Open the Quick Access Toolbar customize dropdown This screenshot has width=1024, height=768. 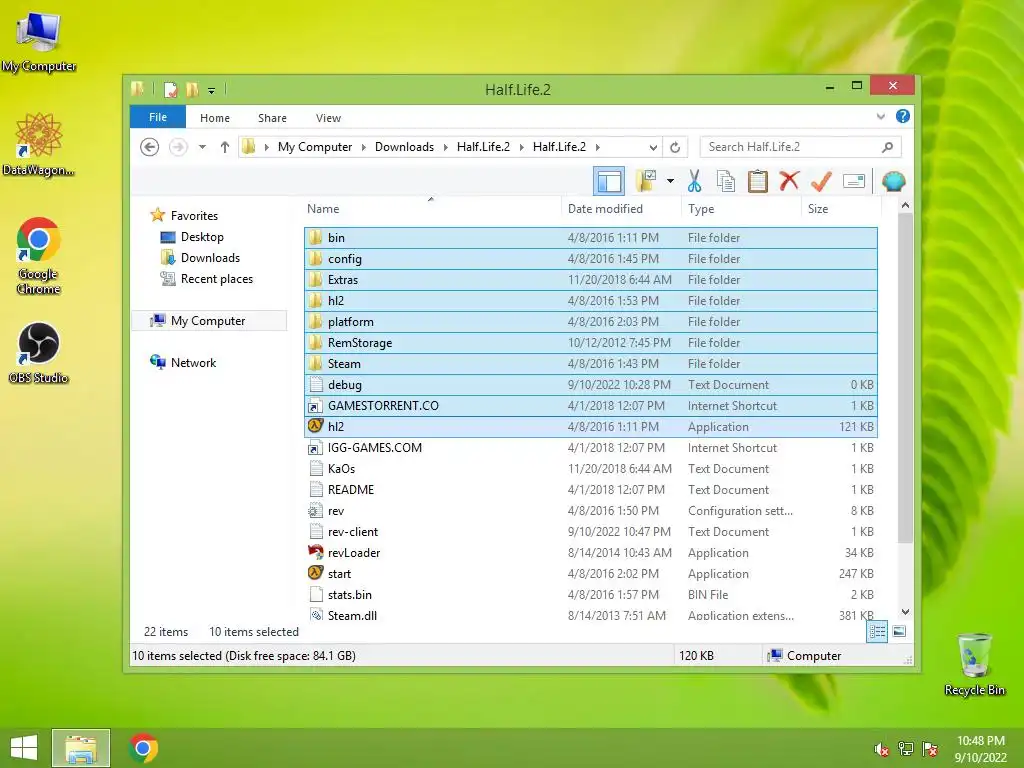pyautogui.click(x=212, y=90)
